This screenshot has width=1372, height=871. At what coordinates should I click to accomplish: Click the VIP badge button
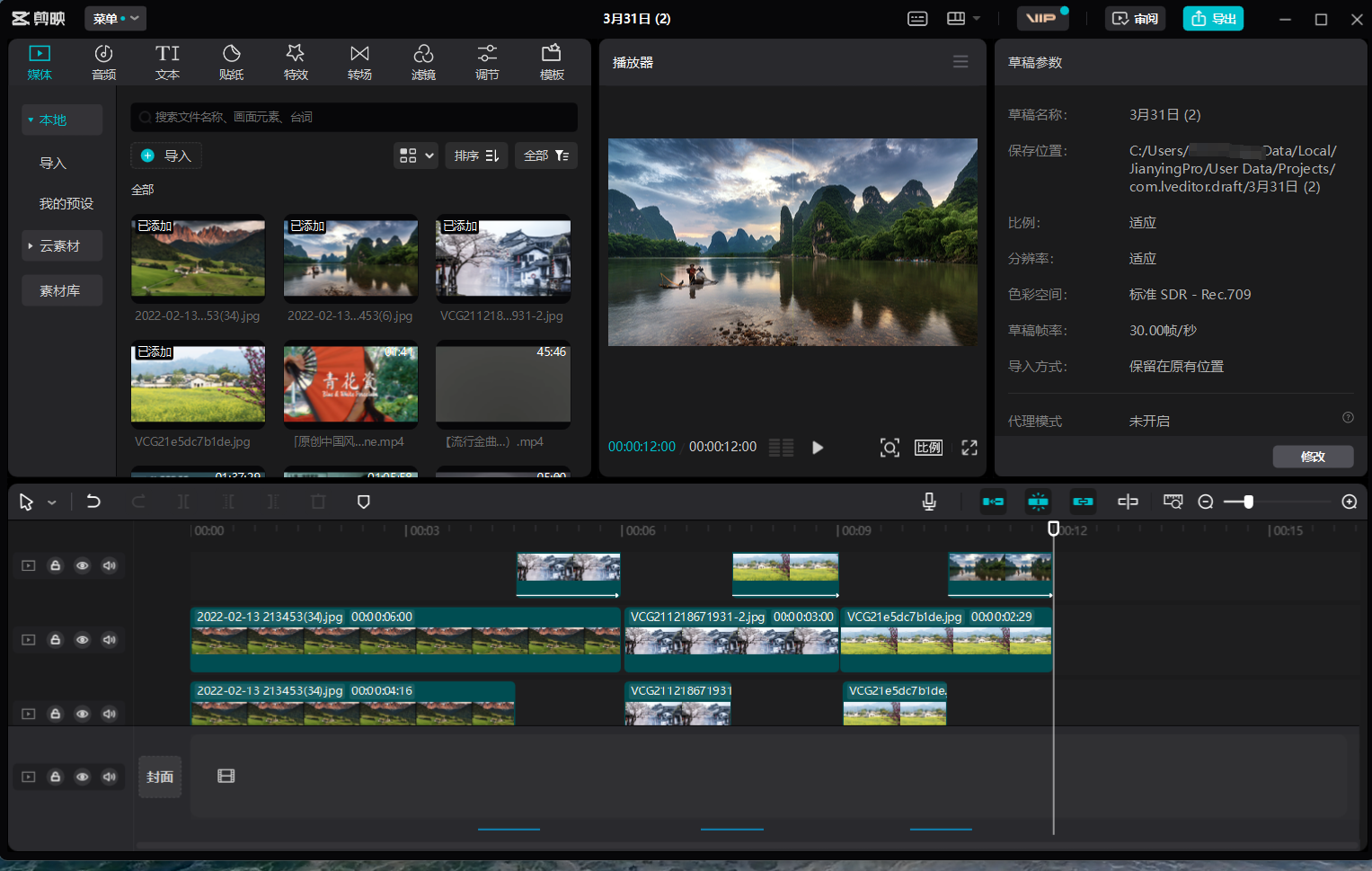pyautogui.click(x=1042, y=18)
